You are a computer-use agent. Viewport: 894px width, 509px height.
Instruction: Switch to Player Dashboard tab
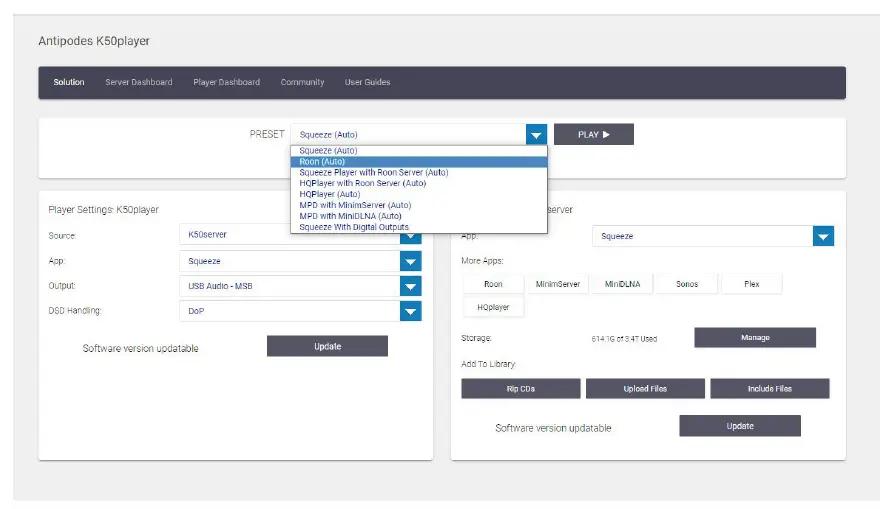226,82
